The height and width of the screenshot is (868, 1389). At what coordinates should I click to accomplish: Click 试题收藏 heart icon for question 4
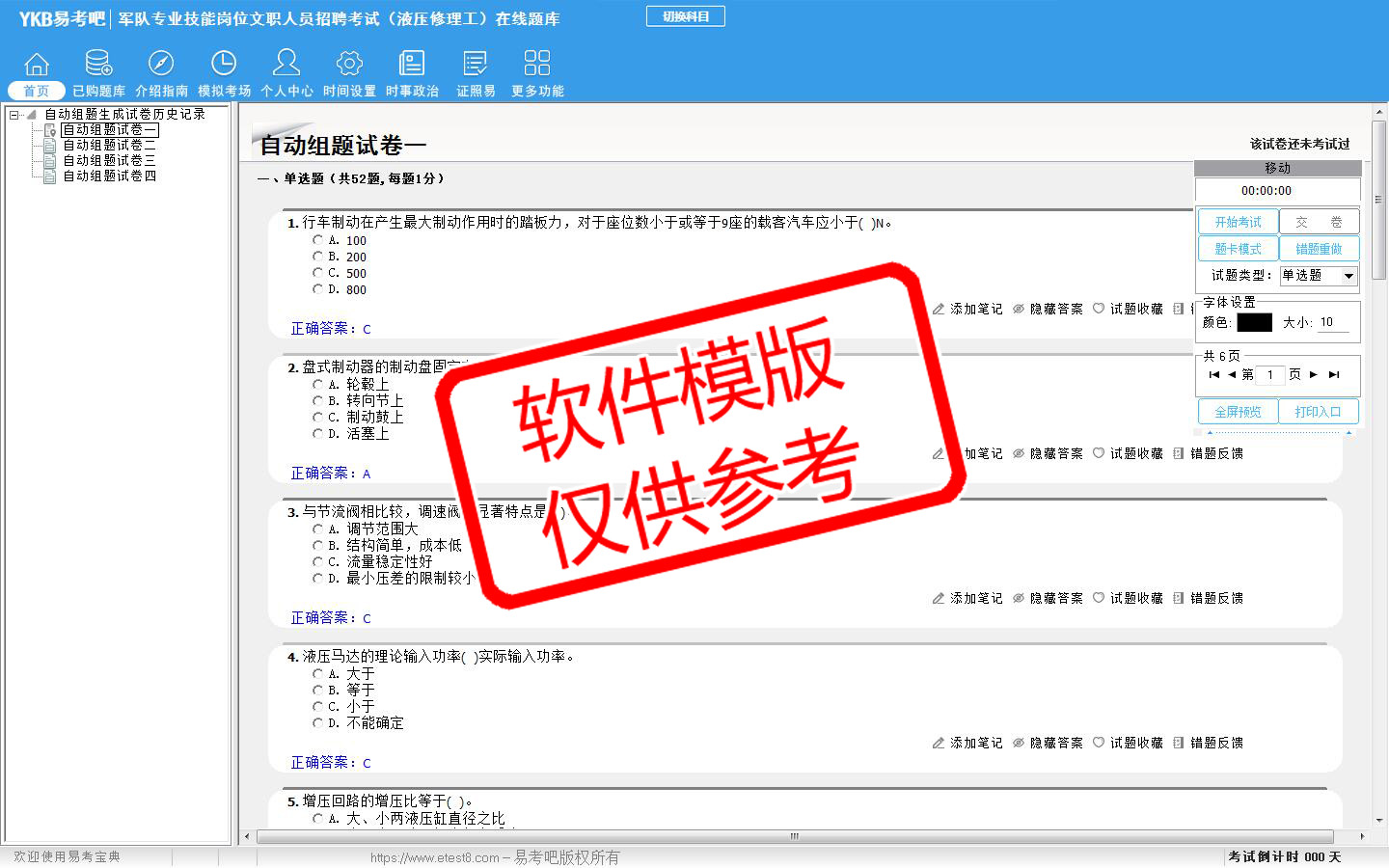point(1099,743)
